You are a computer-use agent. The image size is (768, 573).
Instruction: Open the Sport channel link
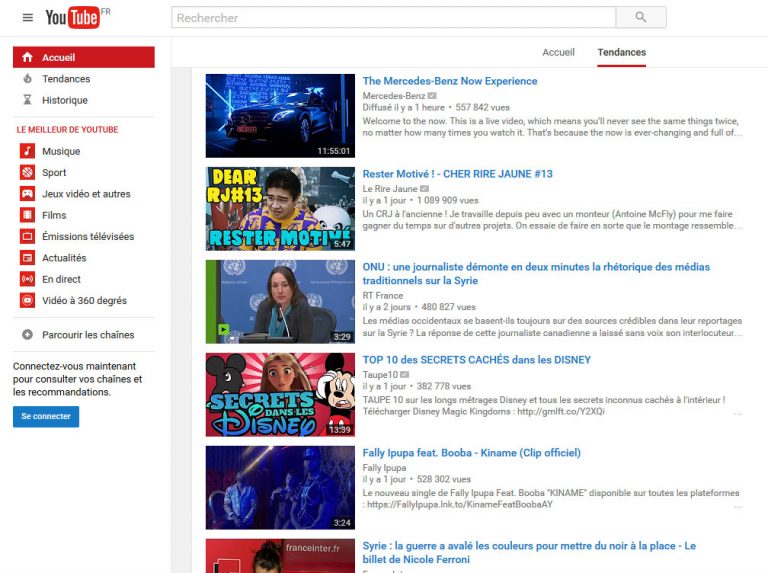tap(54, 173)
